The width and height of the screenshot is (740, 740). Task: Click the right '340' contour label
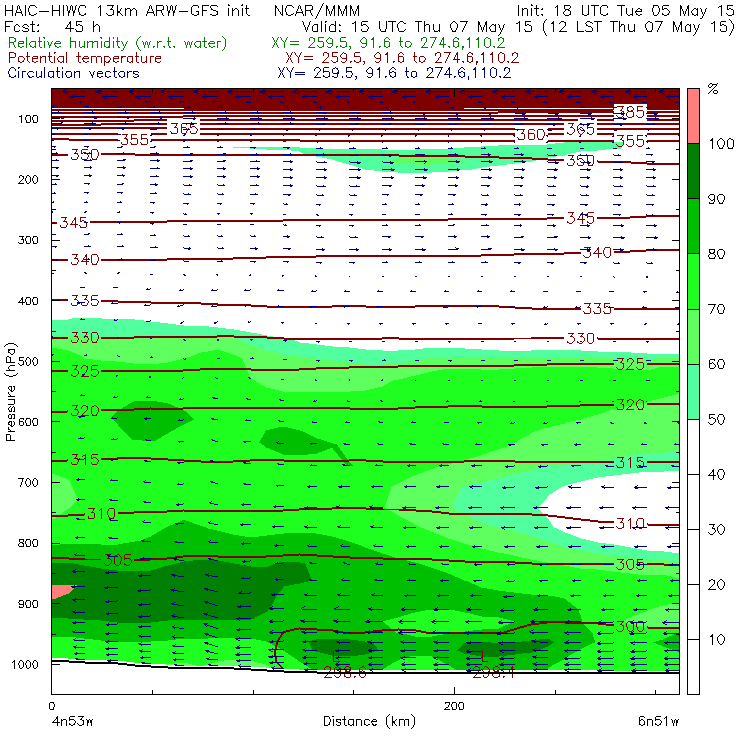[597, 252]
